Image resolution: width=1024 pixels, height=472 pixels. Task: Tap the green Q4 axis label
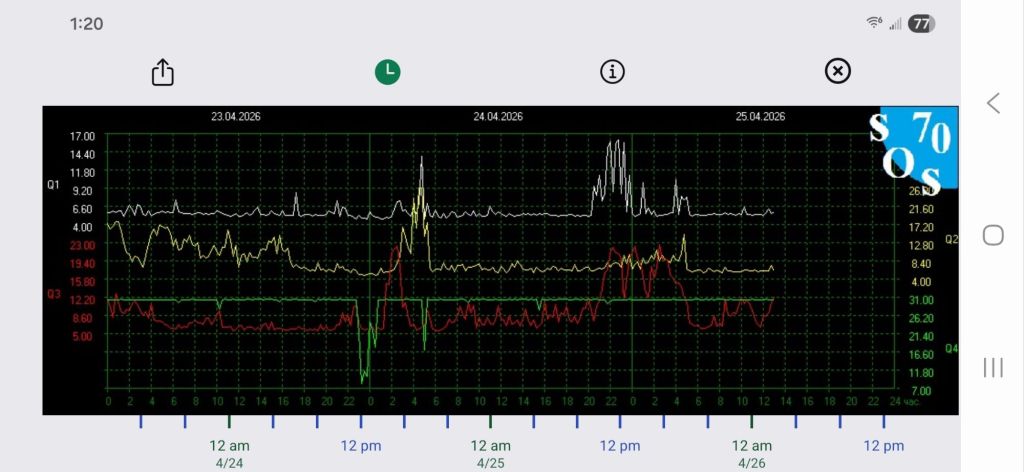click(951, 348)
